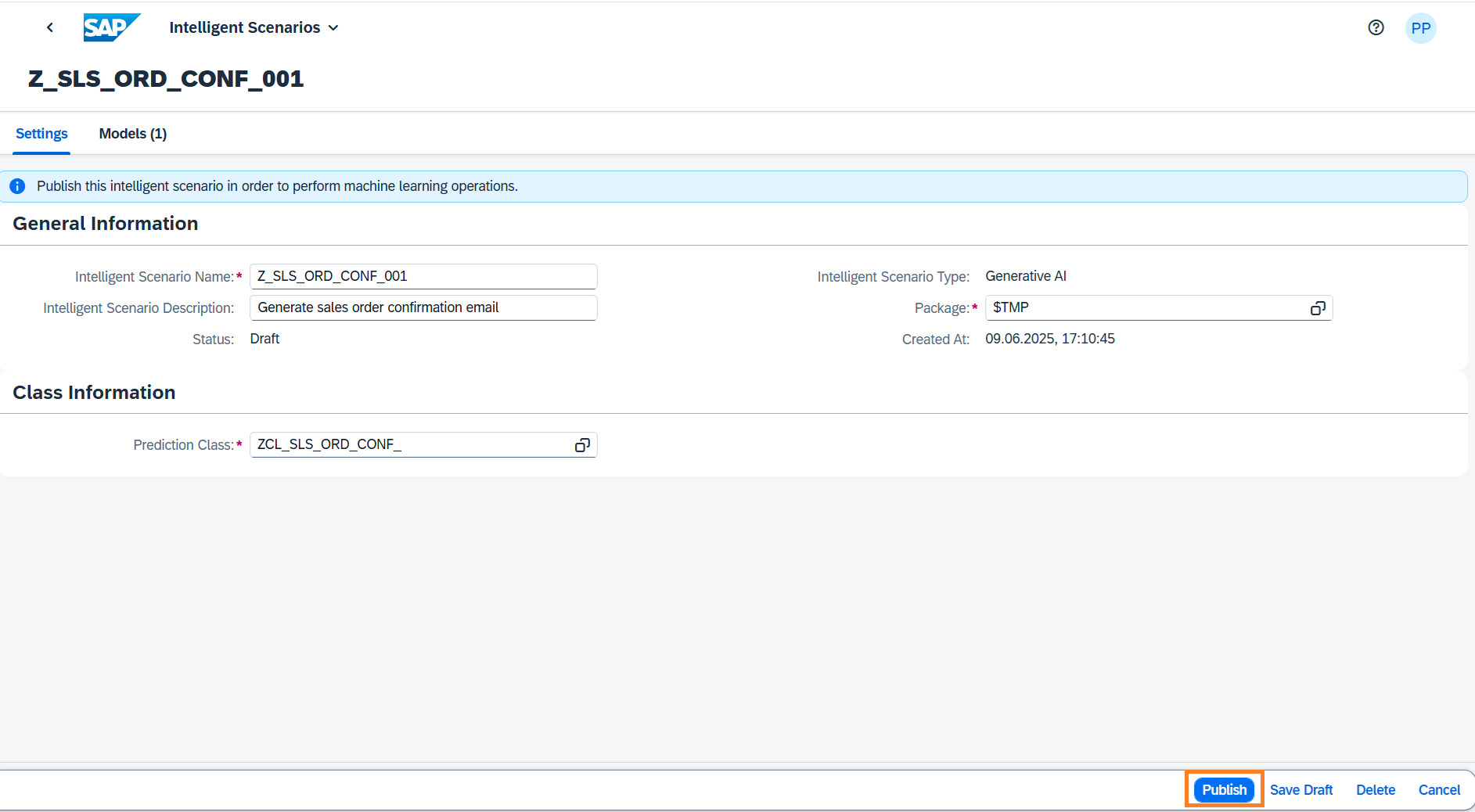Click the General Information section heading
Viewport: 1475px width, 812px height.
106,224
